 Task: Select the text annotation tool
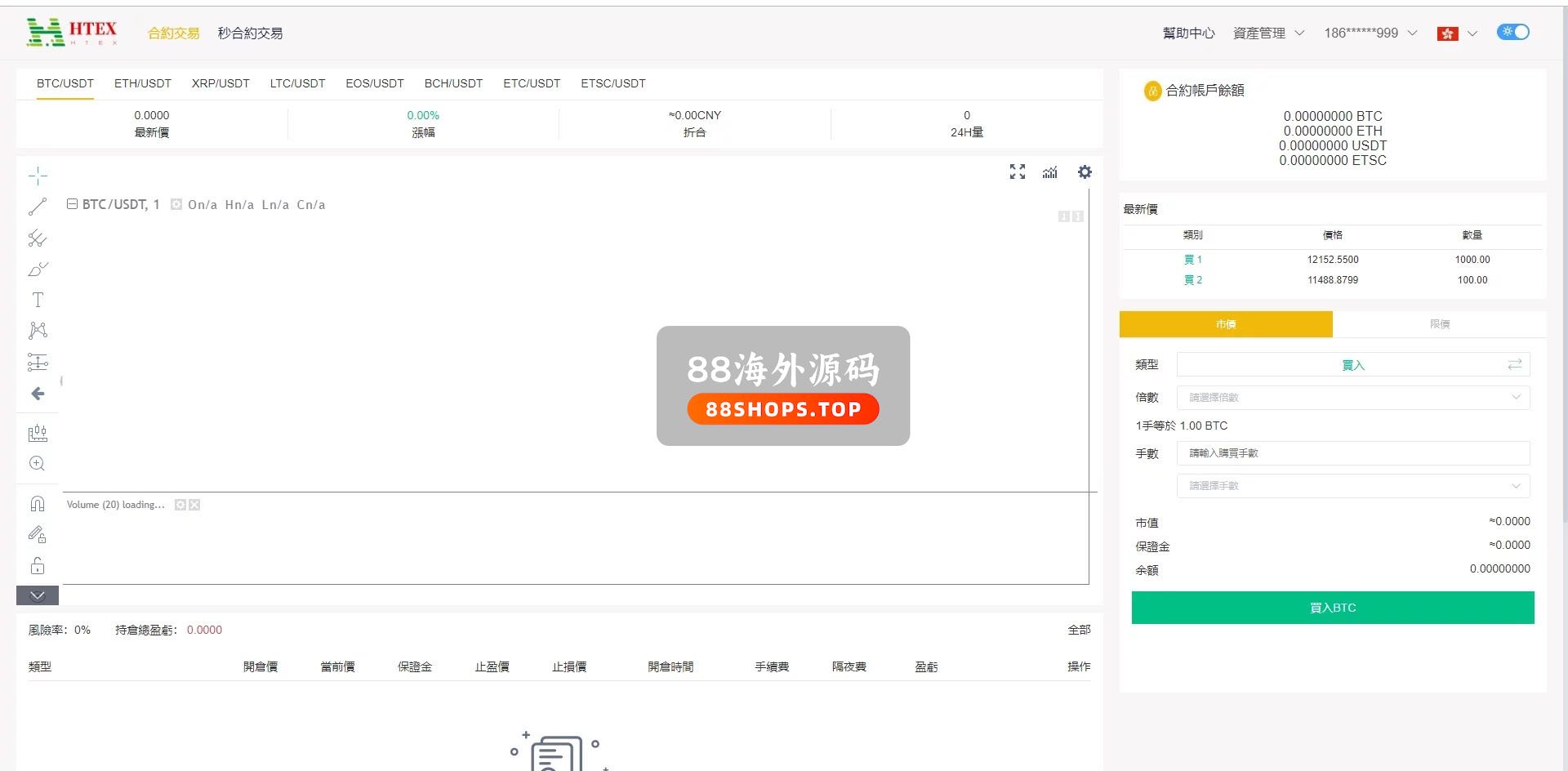38,300
